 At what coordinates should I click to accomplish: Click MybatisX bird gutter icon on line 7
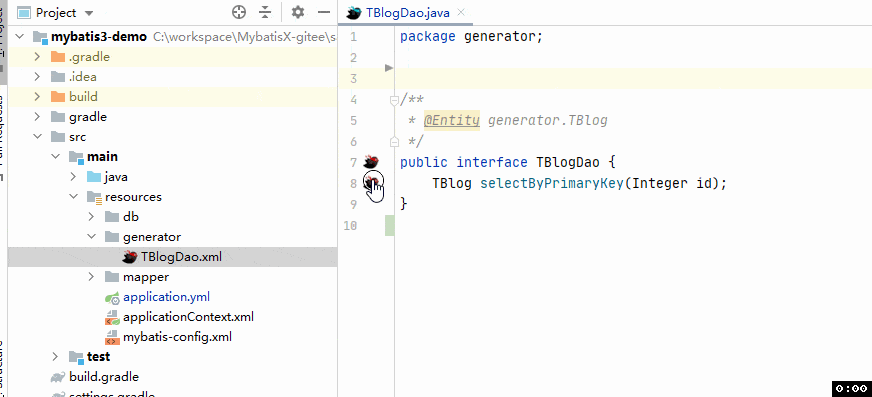pyautogui.click(x=371, y=162)
